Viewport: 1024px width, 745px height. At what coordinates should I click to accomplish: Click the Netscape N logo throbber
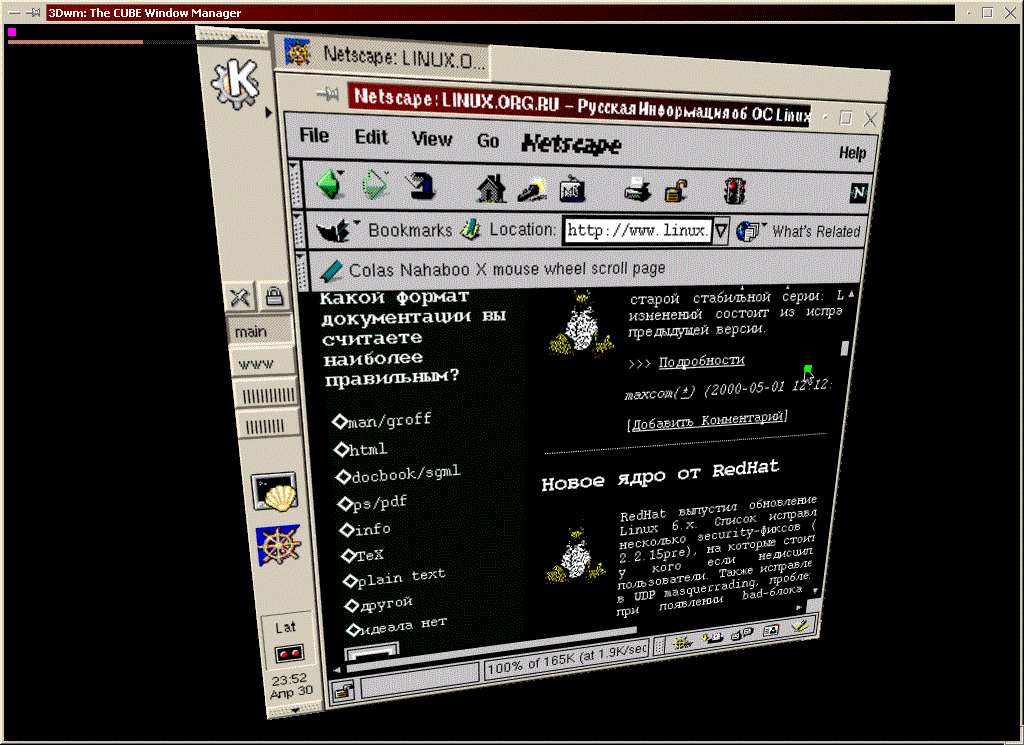point(858,193)
